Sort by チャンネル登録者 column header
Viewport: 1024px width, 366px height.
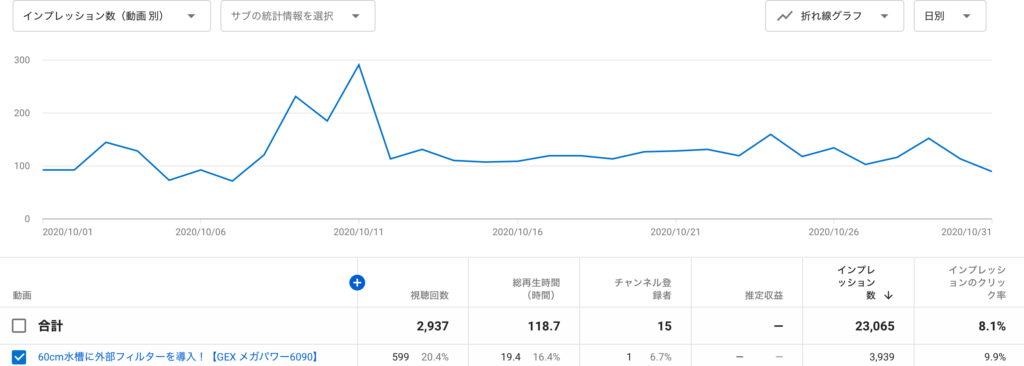[643, 289]
